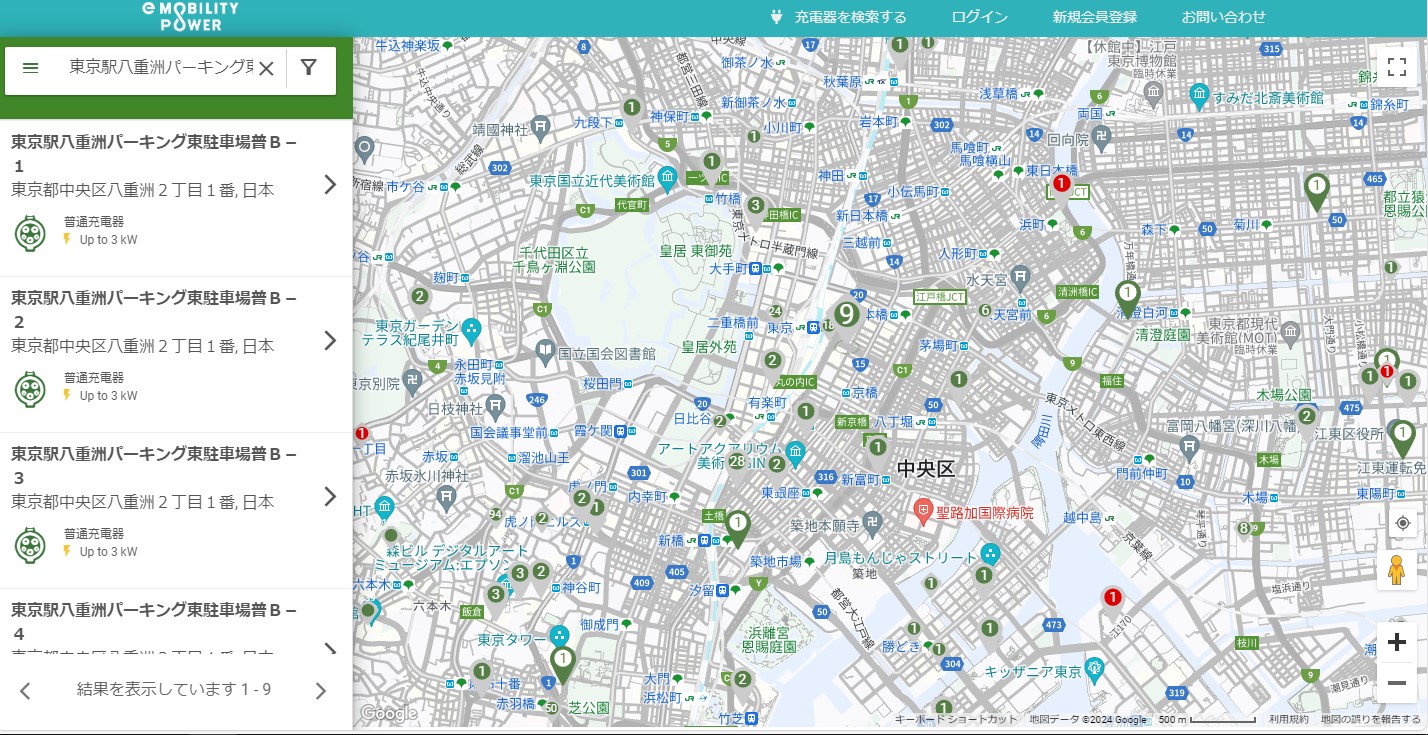The width and height of the screenshot is (1428, 735).
Task: Clear the search text with X icon
Action: point(266,68)
